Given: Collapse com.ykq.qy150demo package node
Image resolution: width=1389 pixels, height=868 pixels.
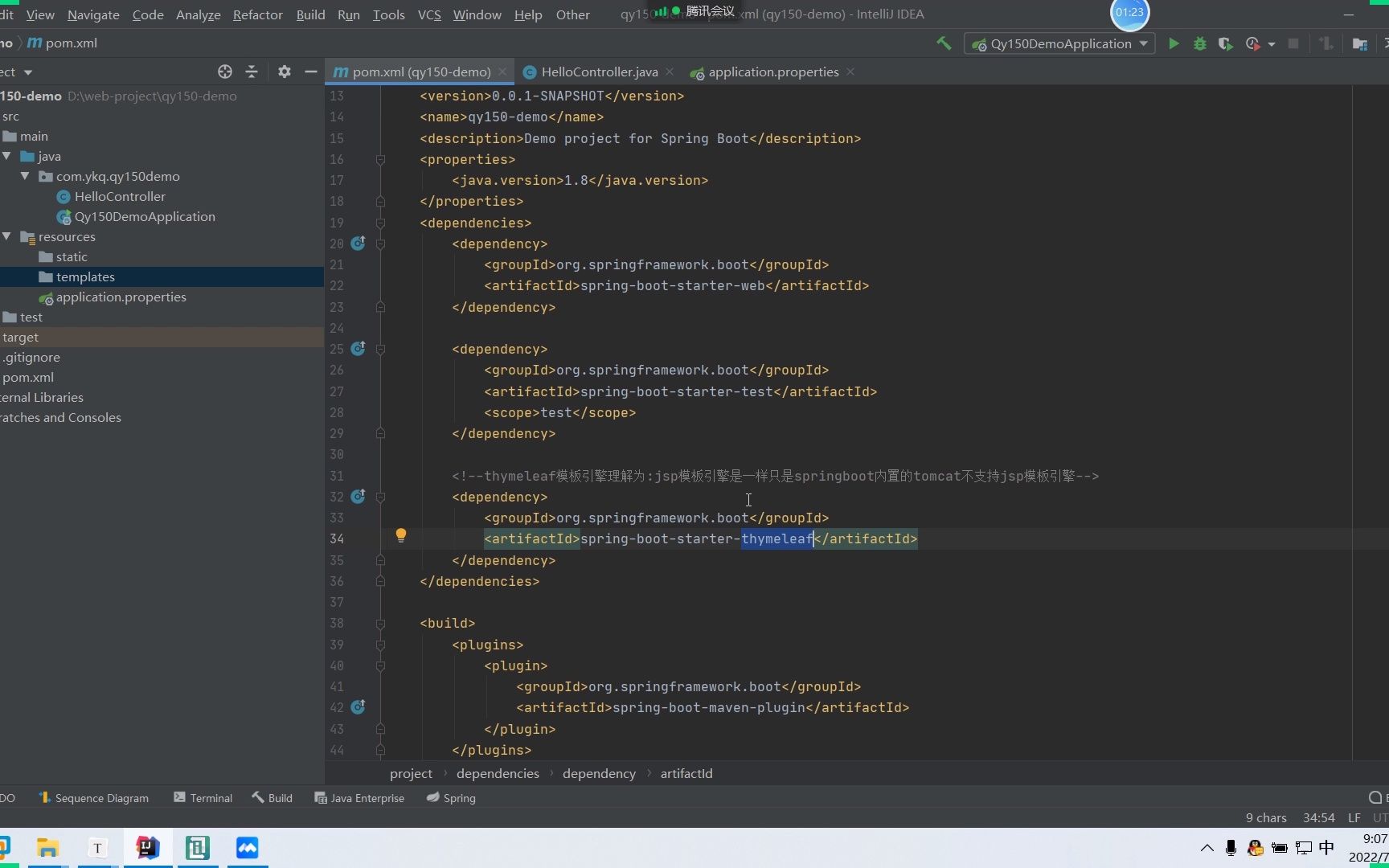Looking at the screenshot, I should pyautogui.click(x=25, y=176).
